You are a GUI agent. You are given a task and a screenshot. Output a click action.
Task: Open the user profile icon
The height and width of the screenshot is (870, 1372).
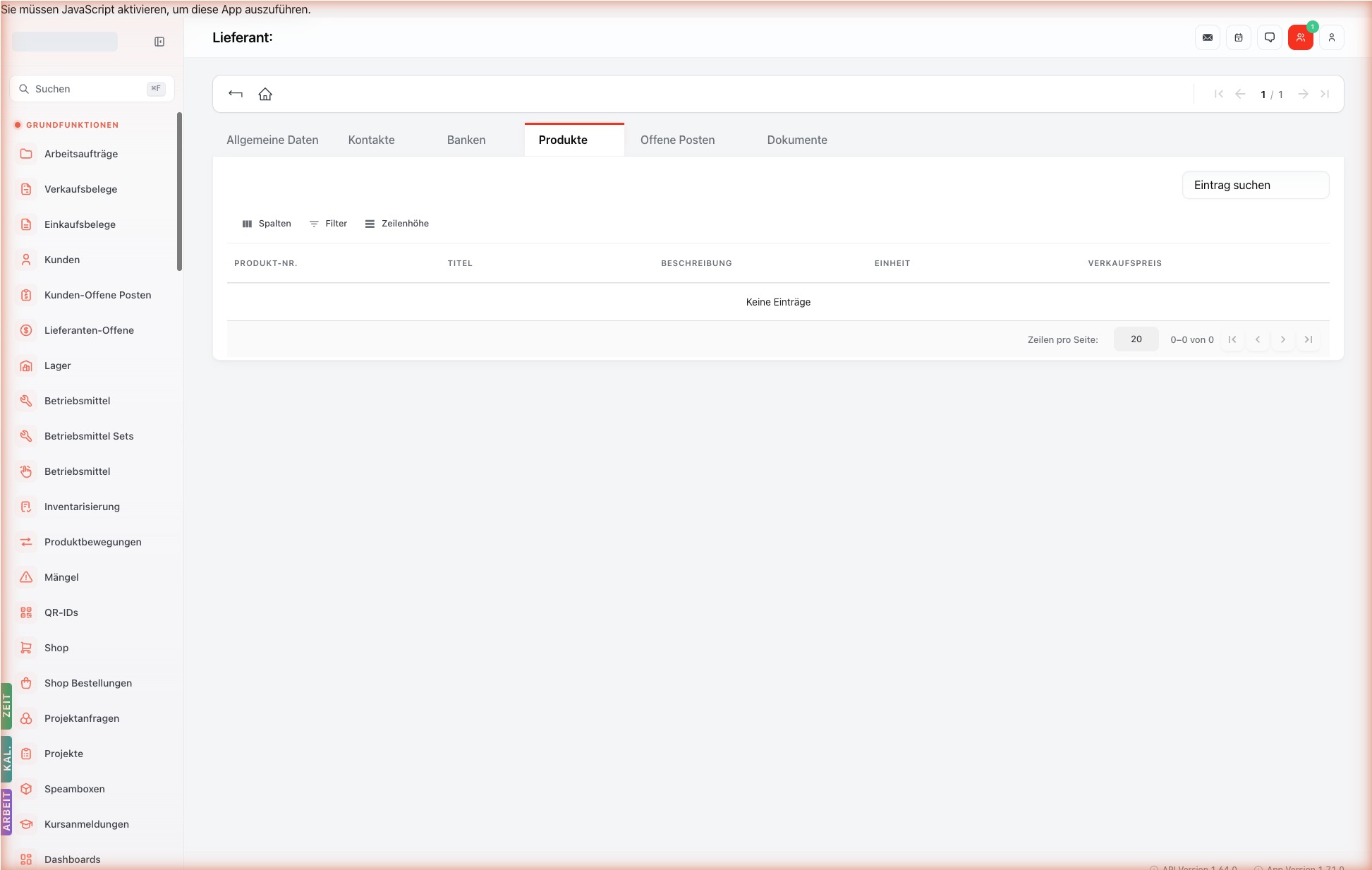tap(1332, 37)
